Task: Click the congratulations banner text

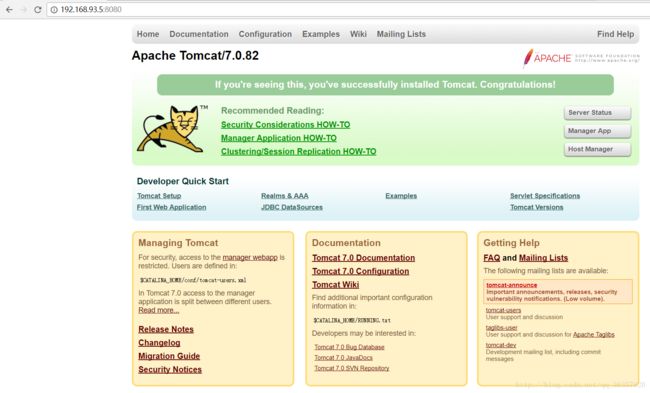Action: coord(385,85)
